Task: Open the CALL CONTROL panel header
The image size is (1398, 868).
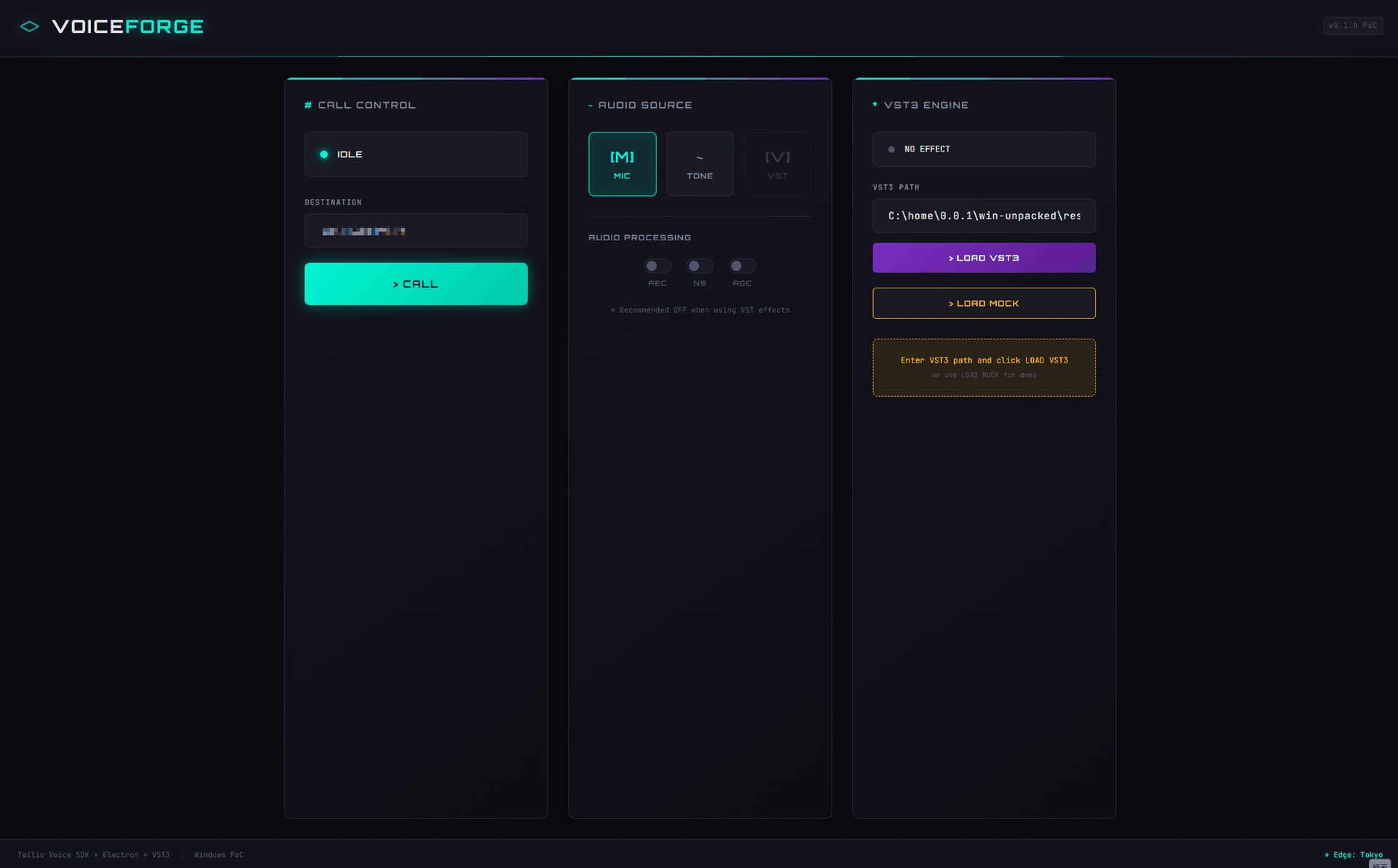Action: click(360, 104)
